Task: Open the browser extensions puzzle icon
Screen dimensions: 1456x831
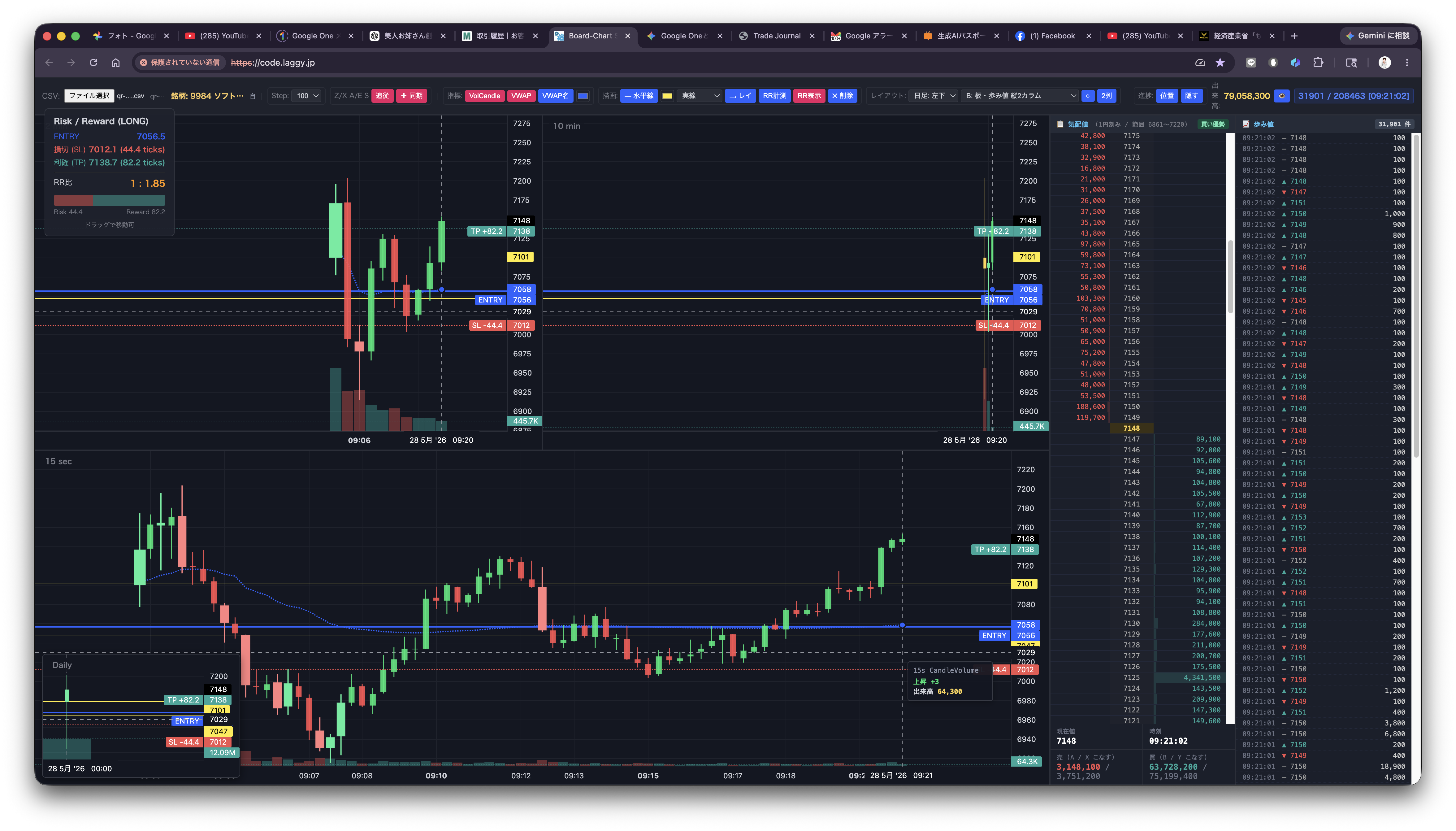Action: (x=1318, y=63)
